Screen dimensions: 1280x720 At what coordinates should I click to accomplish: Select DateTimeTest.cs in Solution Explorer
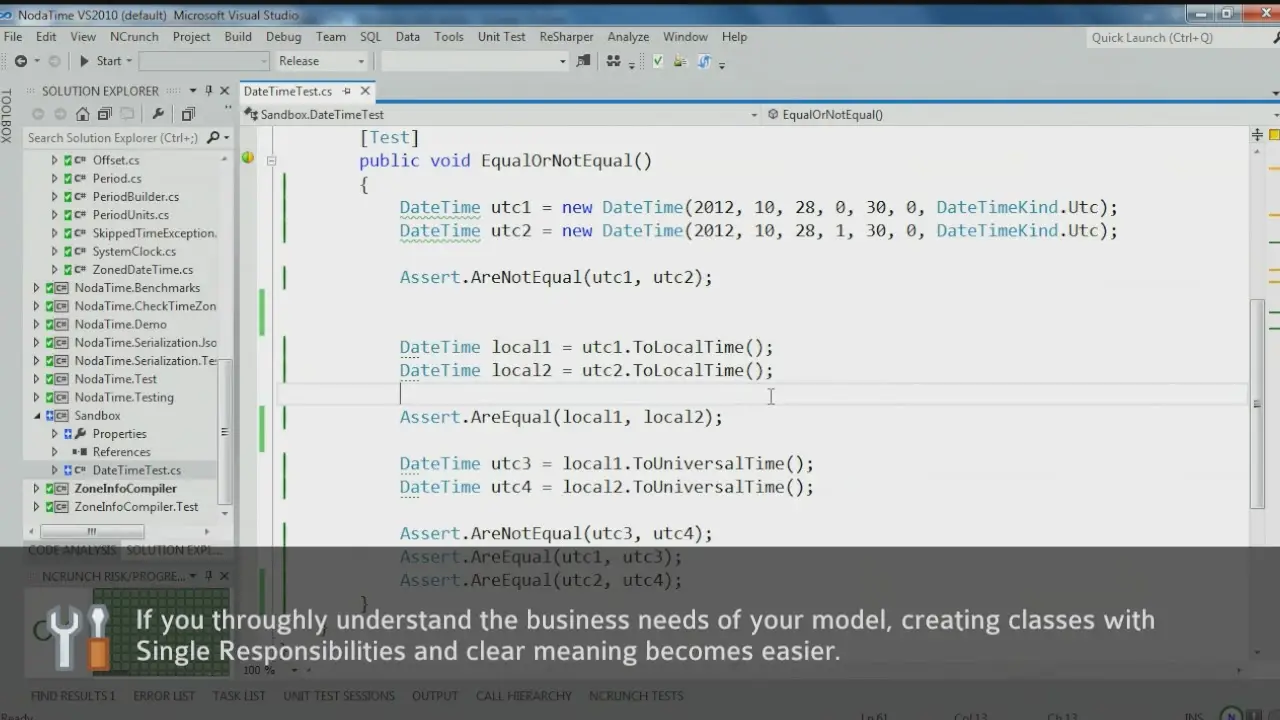point(137,470)
